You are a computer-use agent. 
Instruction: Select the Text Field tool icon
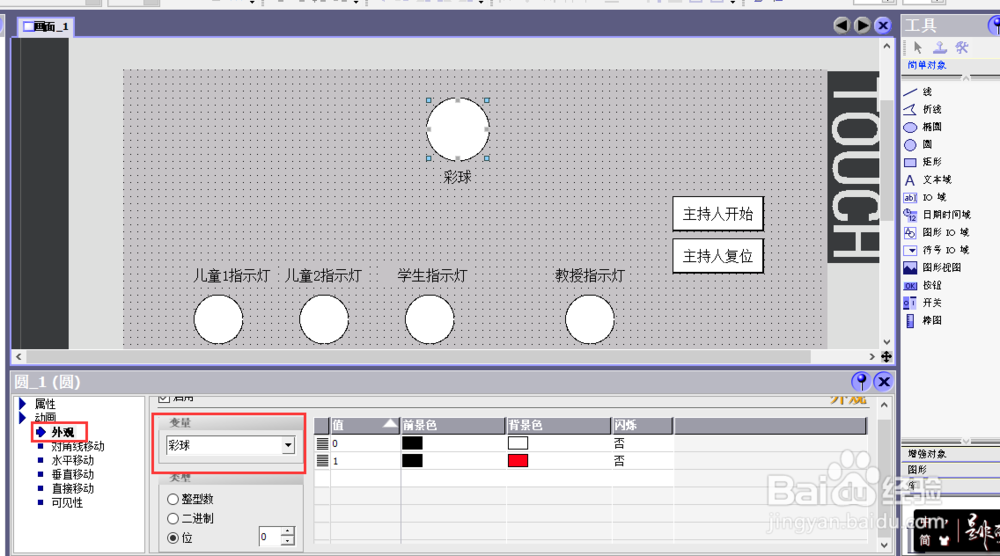coord(910,180)
